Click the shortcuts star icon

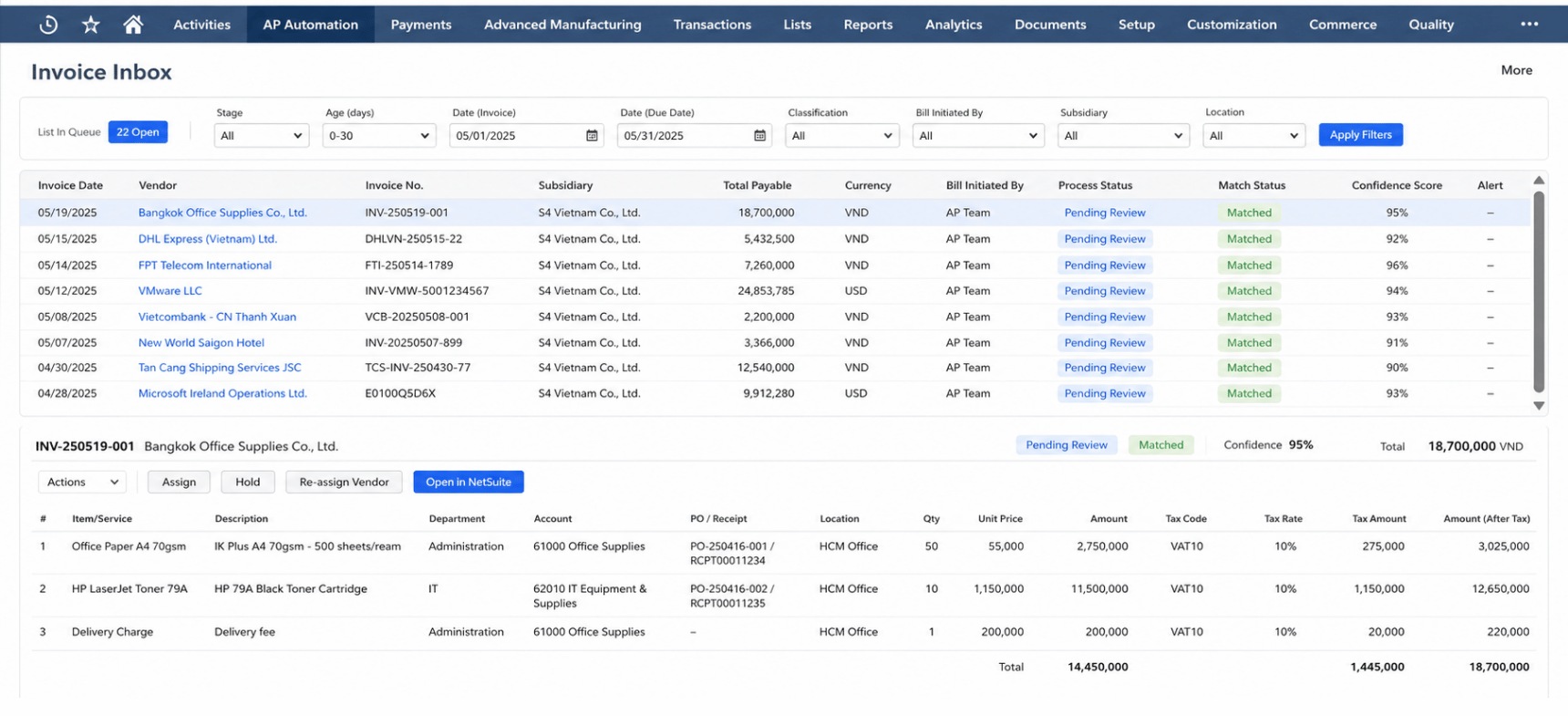click(91, 25)
